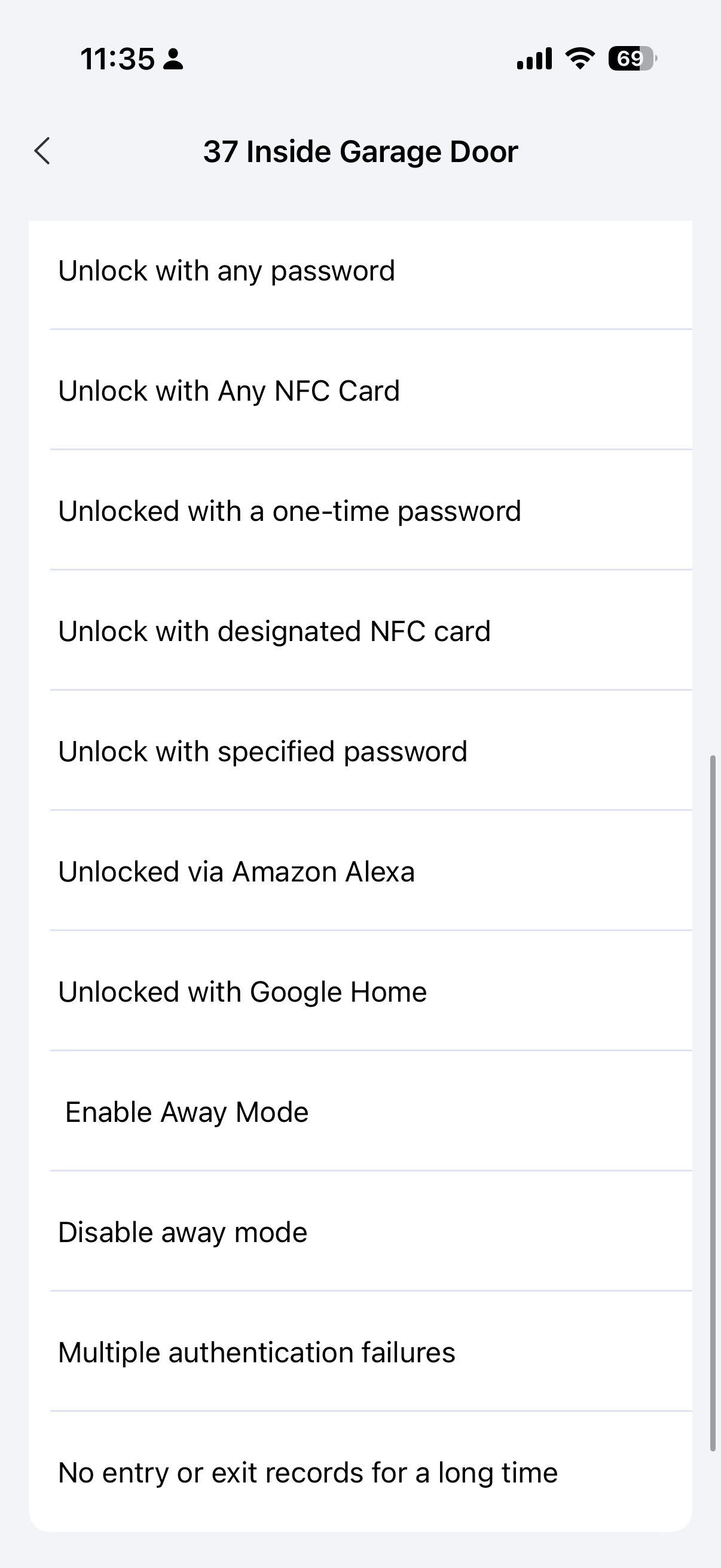Image resolution: width=721 pixels, height=1568 pixels.
Task: Tap the '37 Inside Garage Door' title
Action: pos(360,151)
